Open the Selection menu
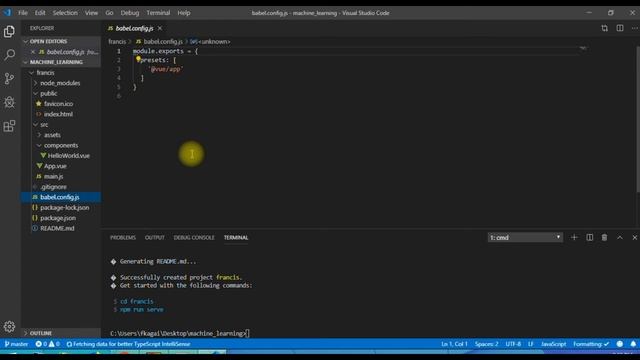 point(65,13)
